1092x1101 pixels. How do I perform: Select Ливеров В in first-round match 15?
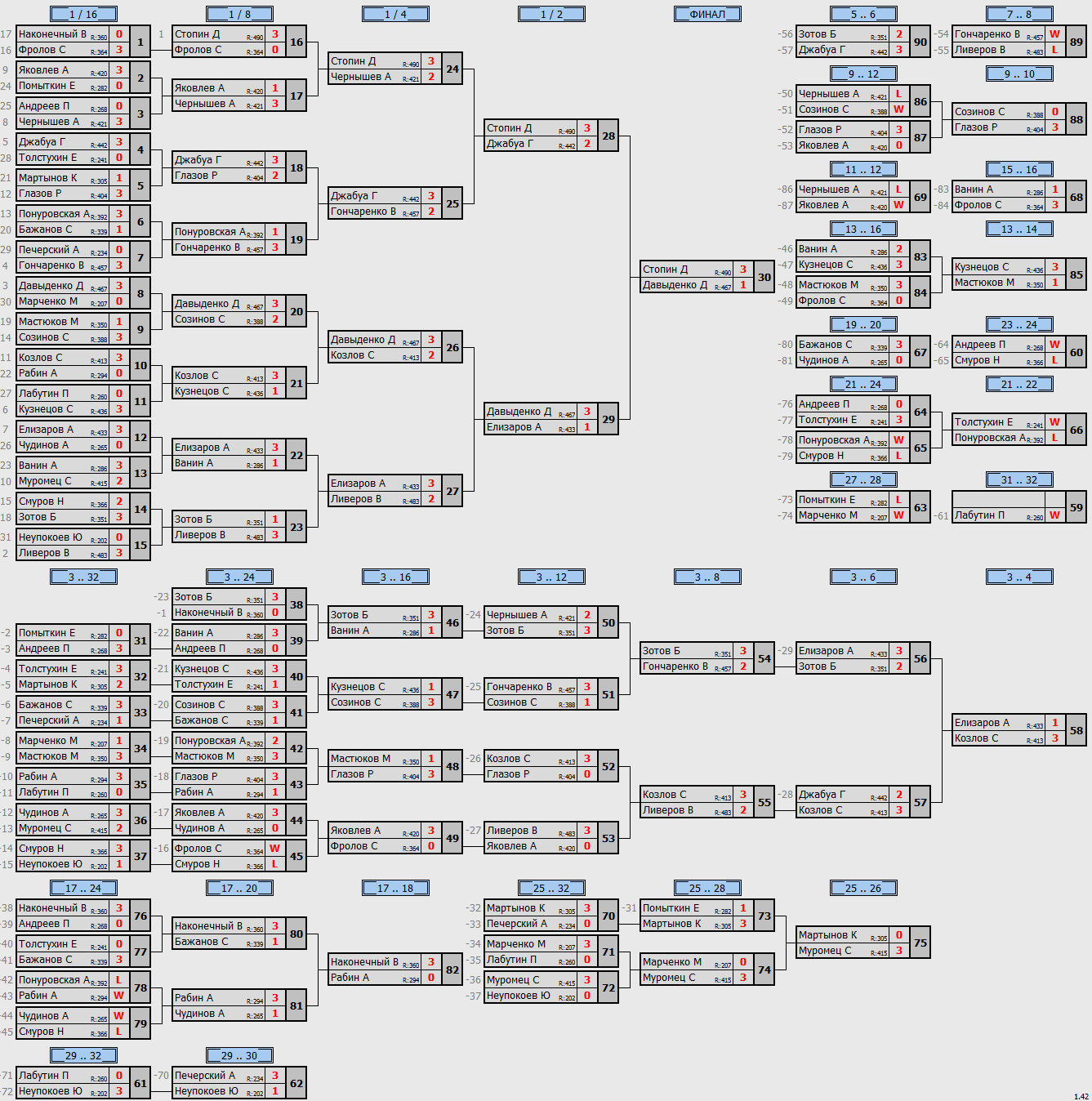coord(44,553)
